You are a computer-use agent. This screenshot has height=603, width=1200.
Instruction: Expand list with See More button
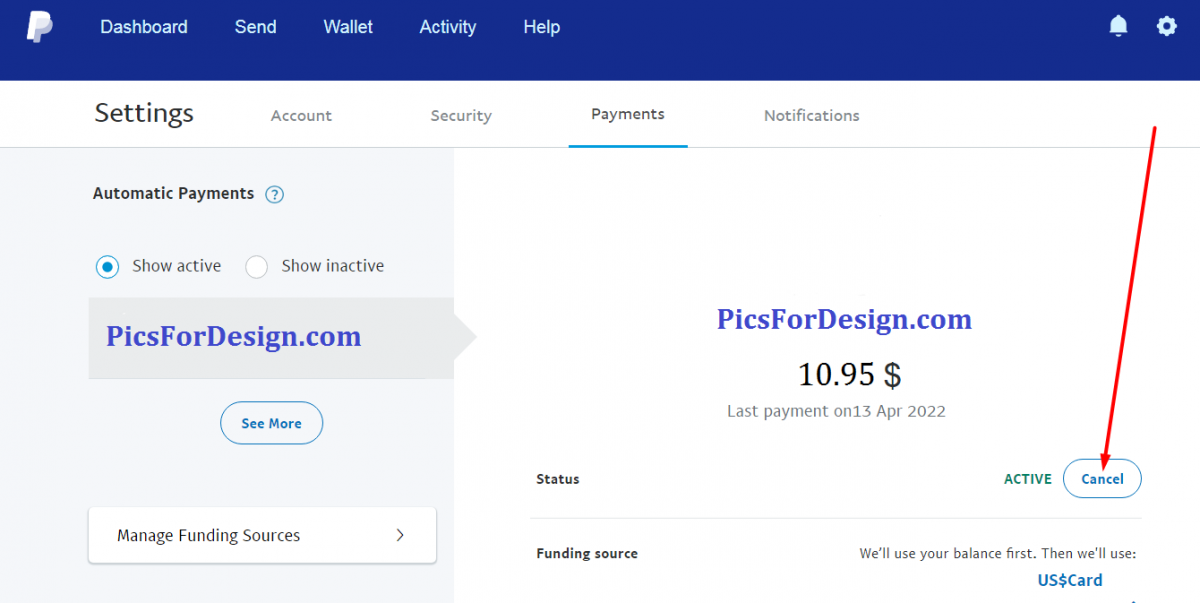coord(271,423)
